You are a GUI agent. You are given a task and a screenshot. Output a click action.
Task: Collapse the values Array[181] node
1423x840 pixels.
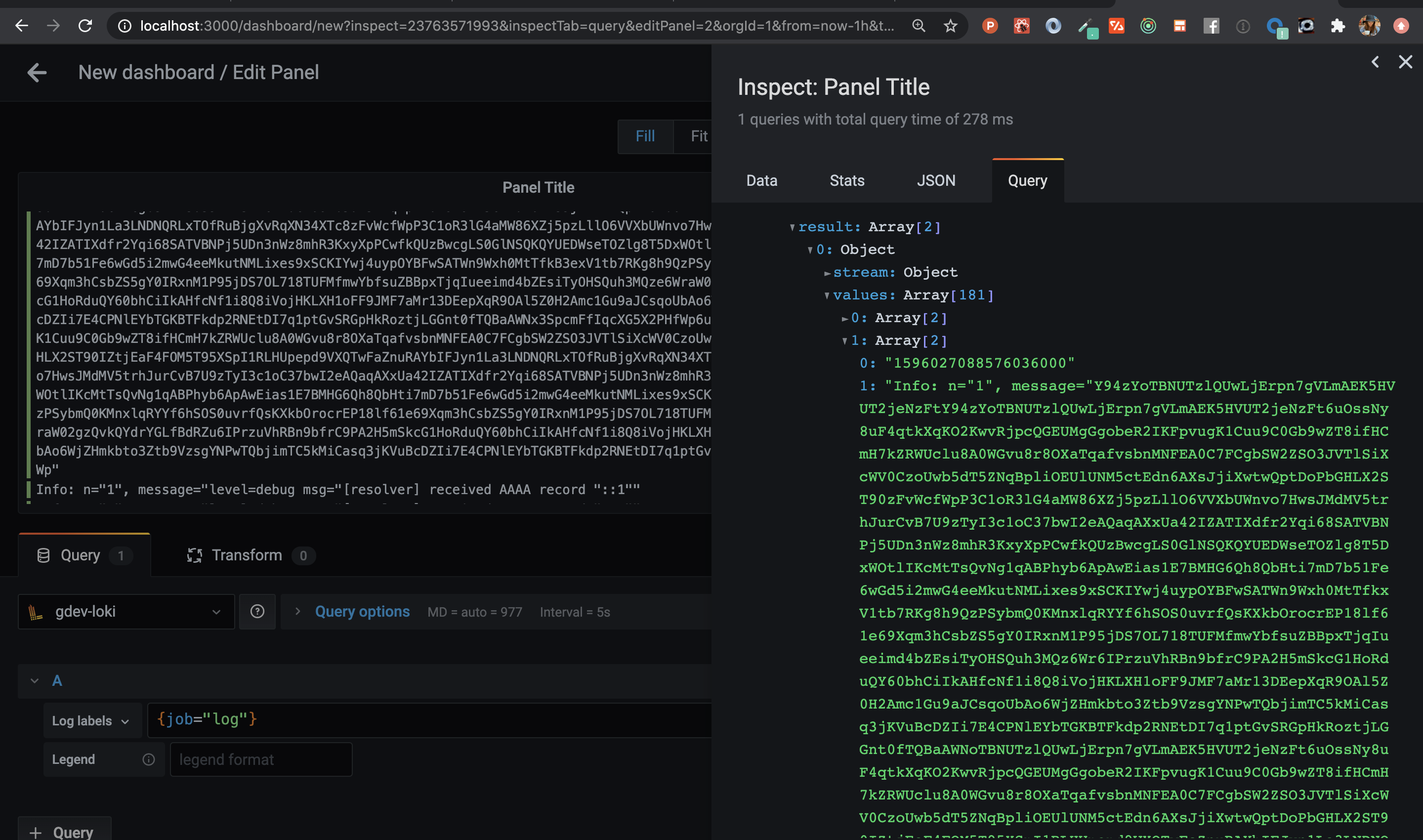click(x=827, y=295)
